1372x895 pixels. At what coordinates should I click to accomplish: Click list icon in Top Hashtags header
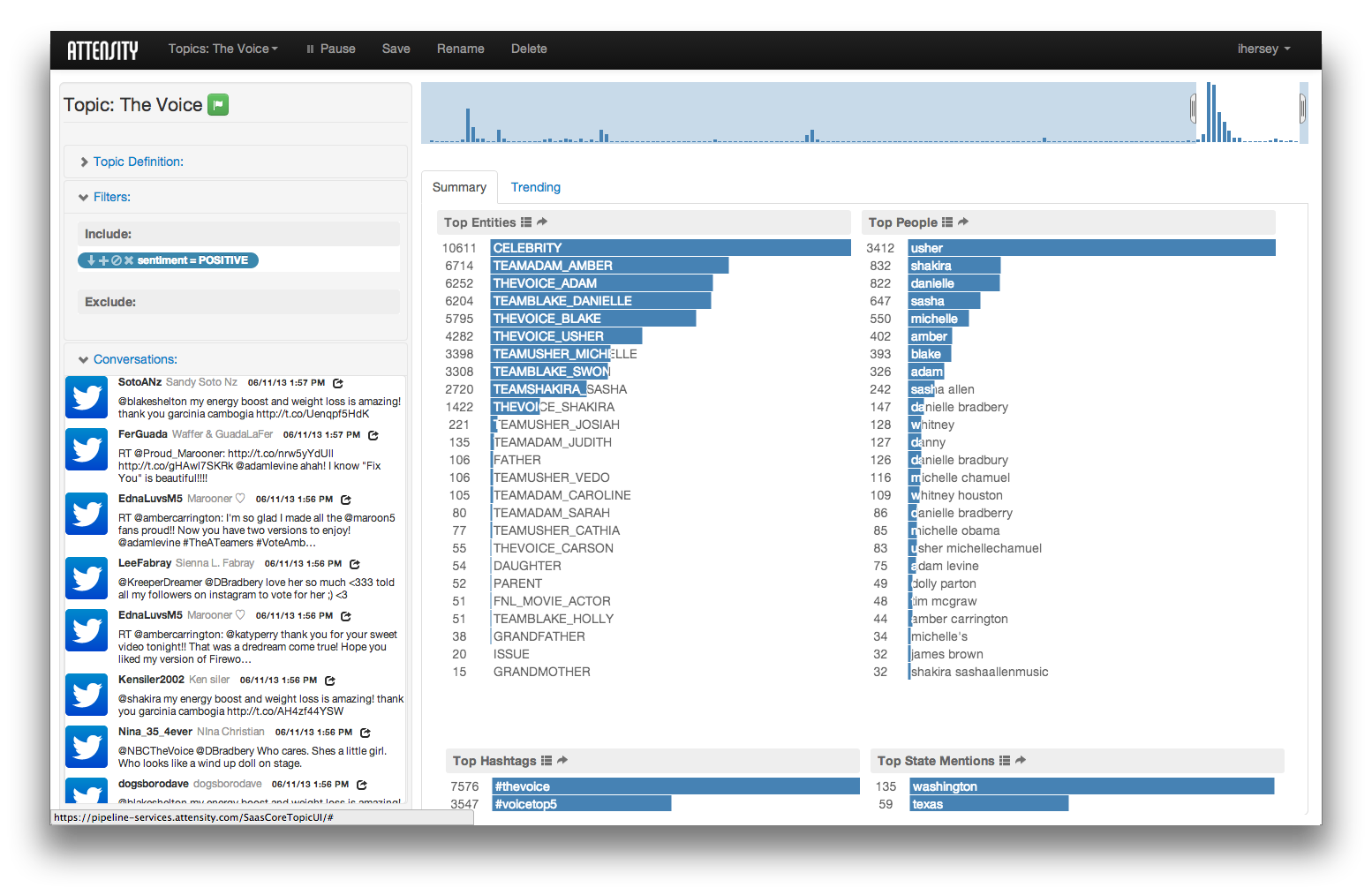click(547, 761)
